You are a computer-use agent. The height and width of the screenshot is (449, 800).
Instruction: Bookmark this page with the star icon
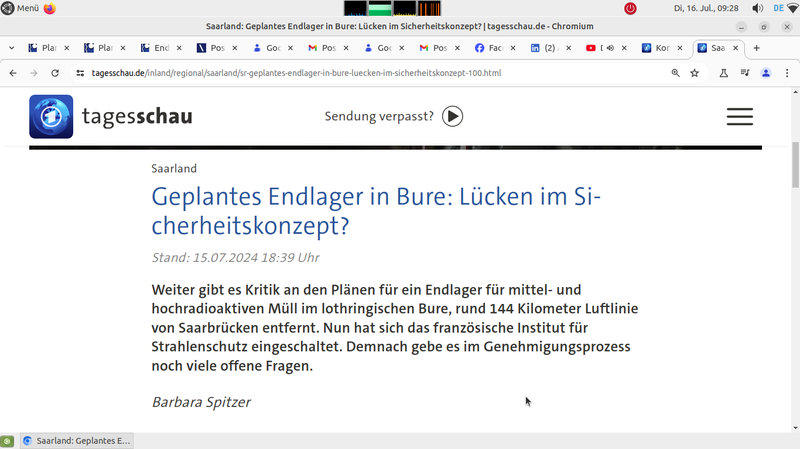point(694,73)
